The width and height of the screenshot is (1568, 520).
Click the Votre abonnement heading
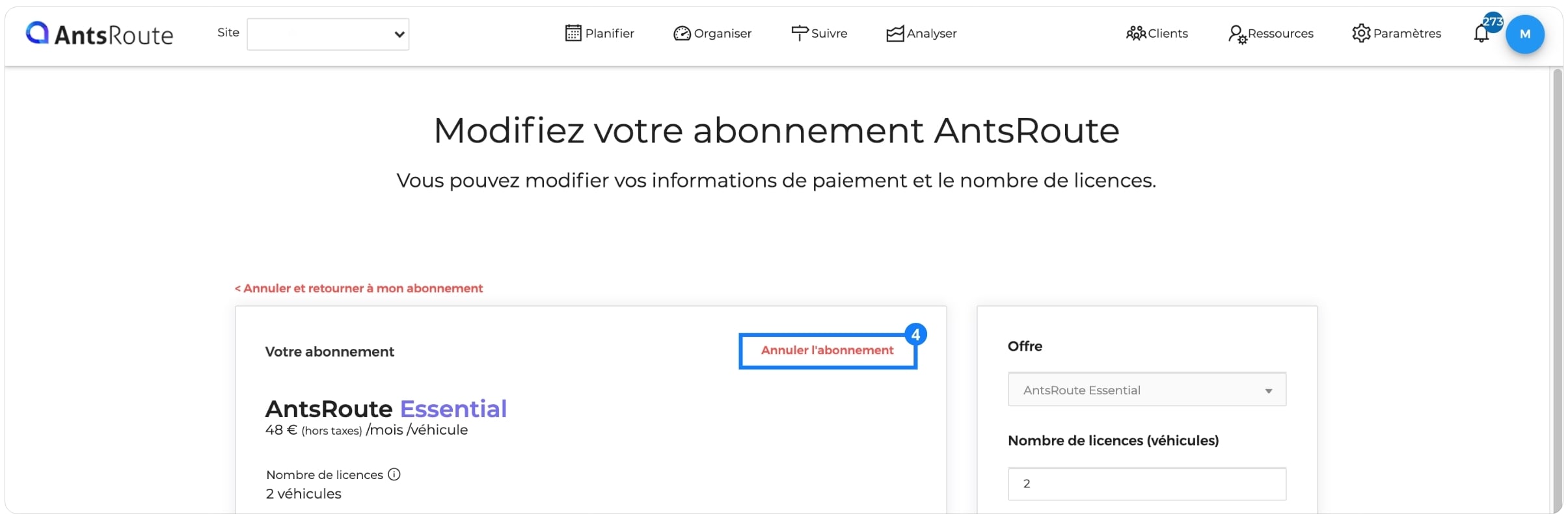(330, 351)
